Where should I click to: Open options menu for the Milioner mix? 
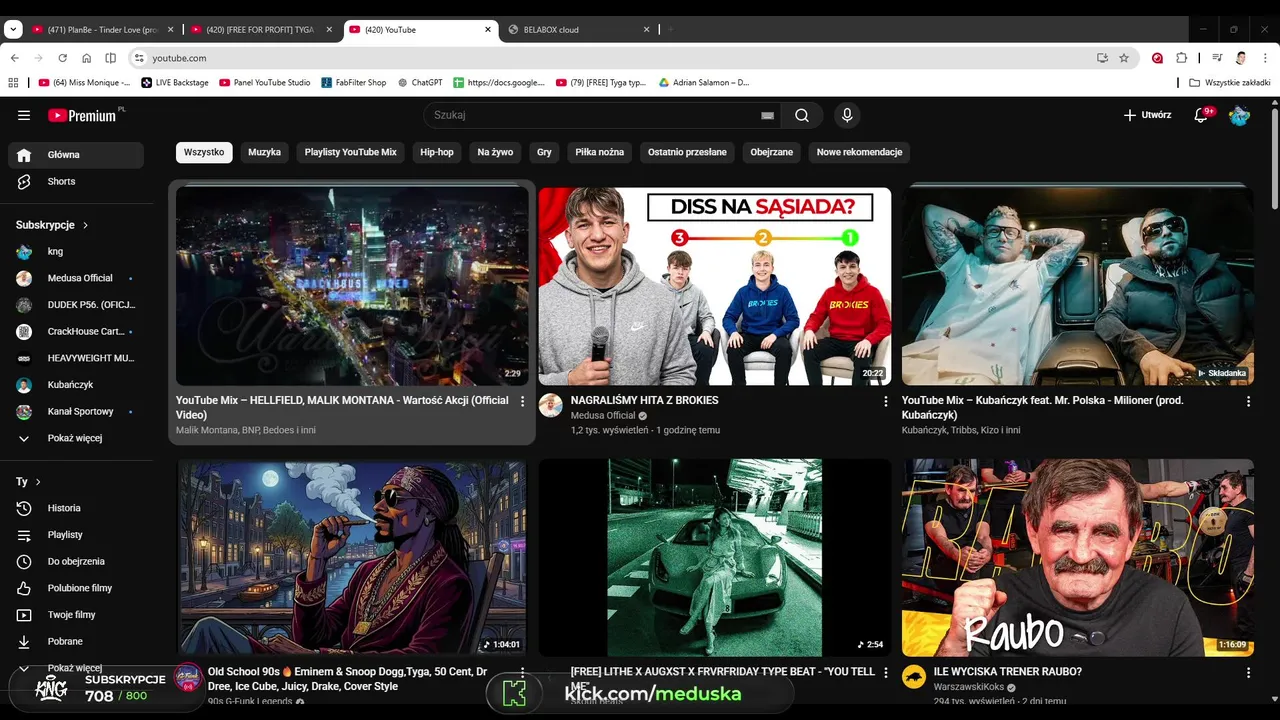1248,401
